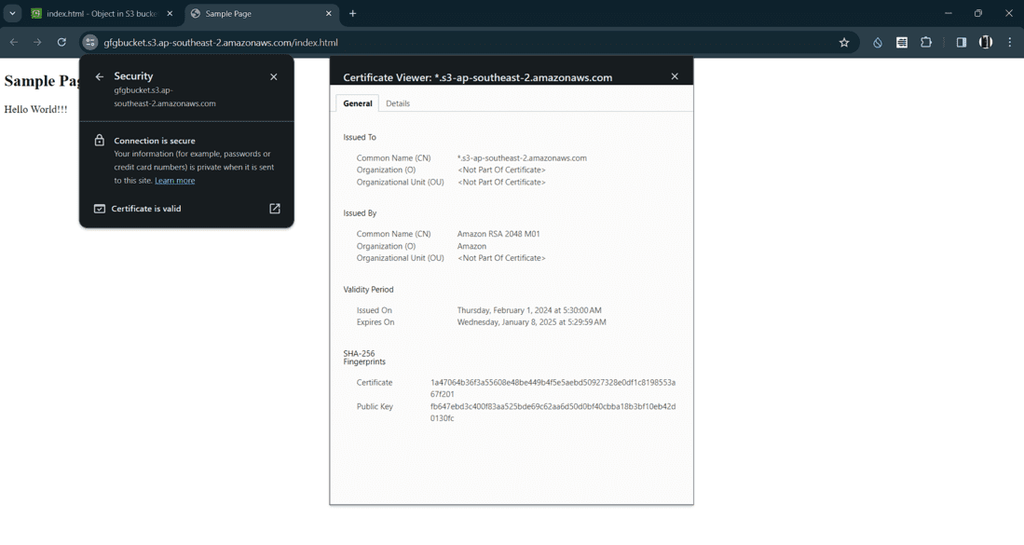Screen dimensions: 1024x545
Task: Click the Public Key fingerprint value
Action: click(x=552, y=412)
